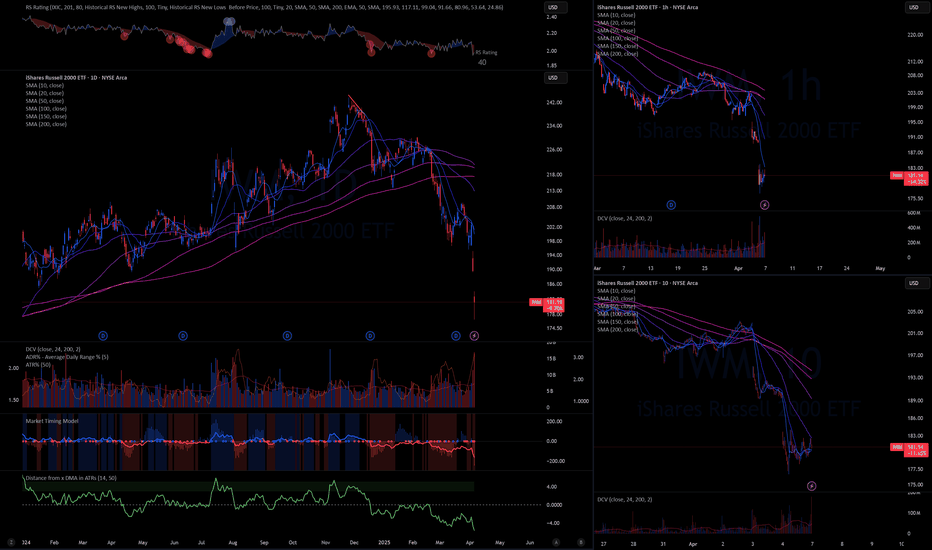Click the Jul label on daily time axis
The height and width of the screenshot is (550, 932).
[x=201, y=542]
